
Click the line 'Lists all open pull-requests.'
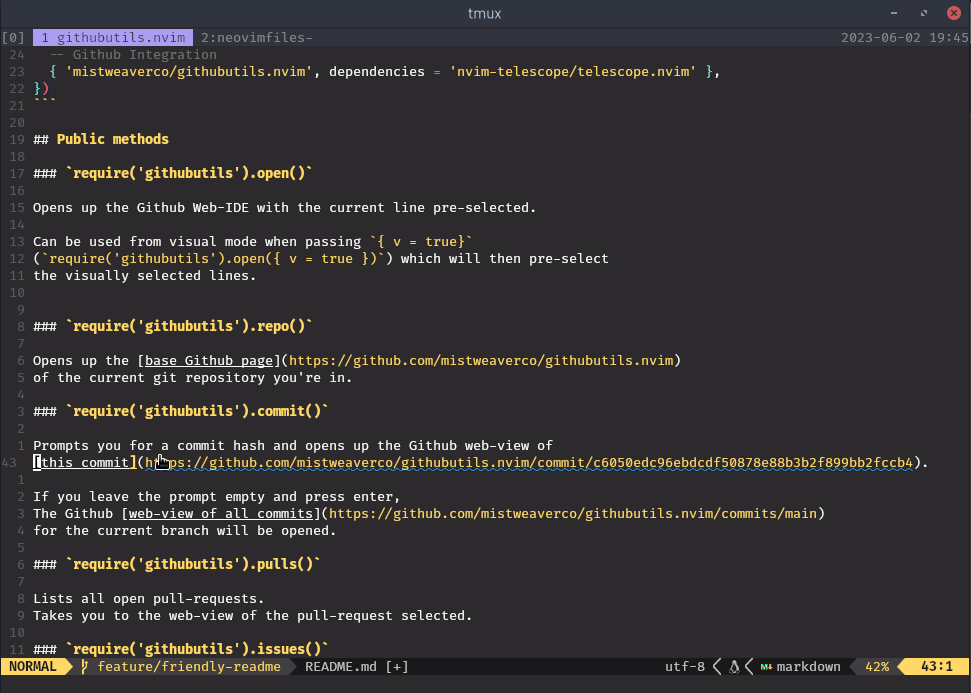149,598
